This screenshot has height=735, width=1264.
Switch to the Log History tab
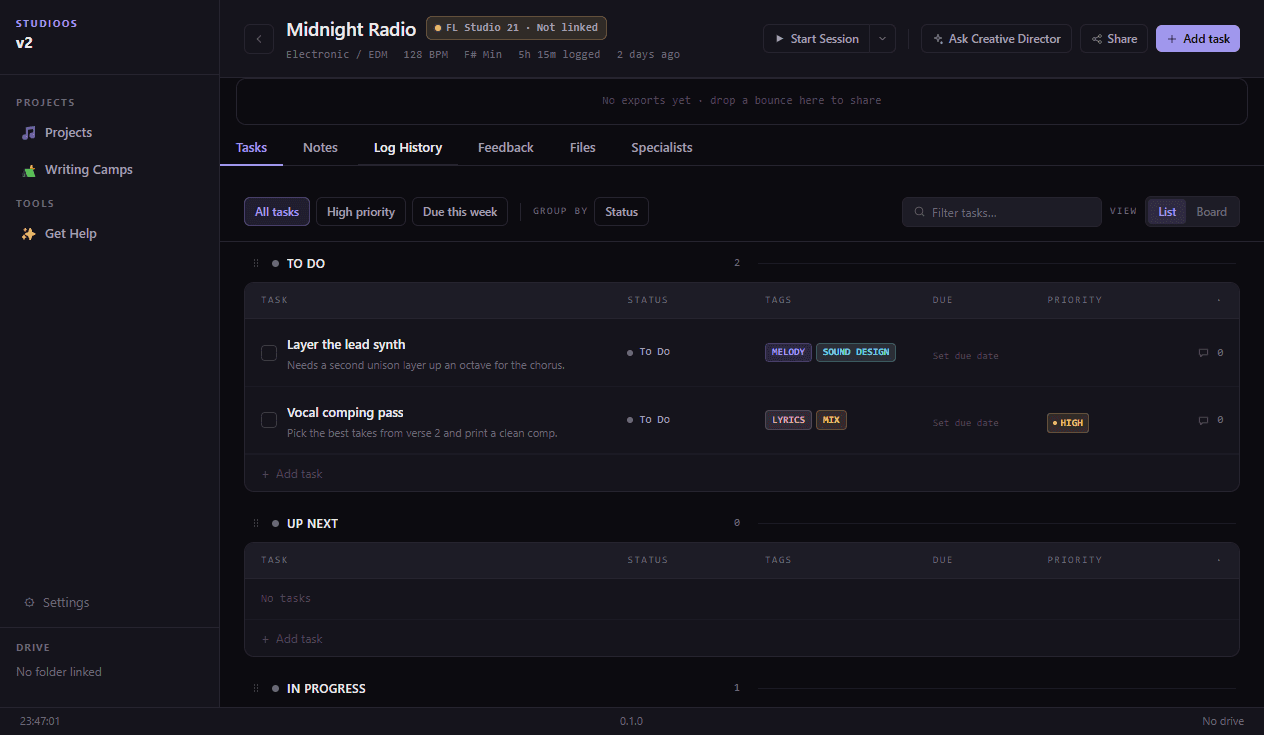coord(408,147)
